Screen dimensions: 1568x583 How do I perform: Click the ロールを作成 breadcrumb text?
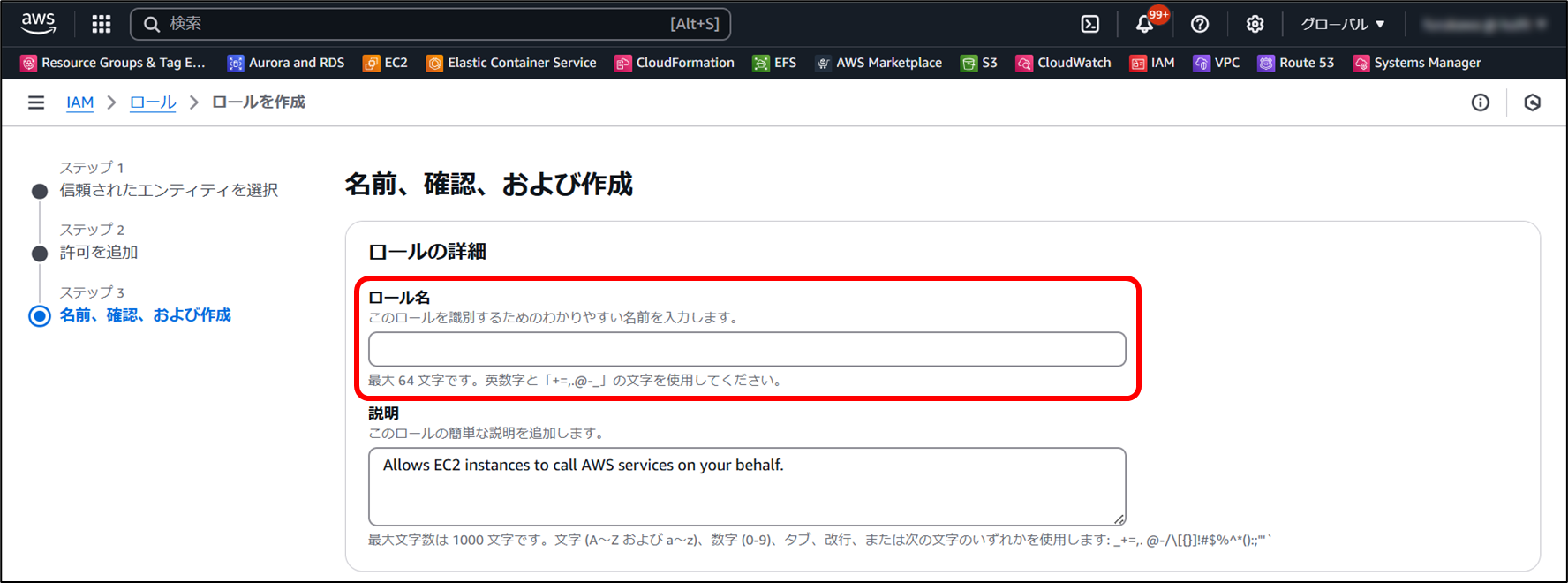pyautogui.click(x=259, y=102)
